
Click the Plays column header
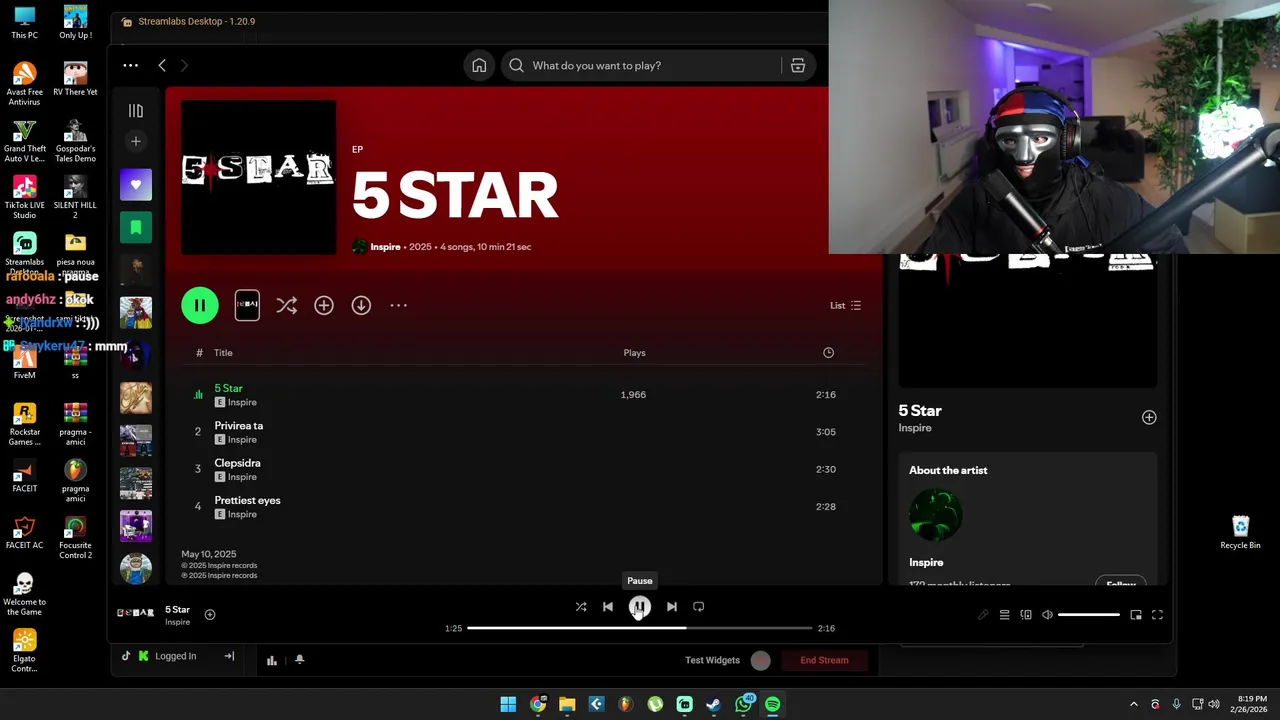634,353
